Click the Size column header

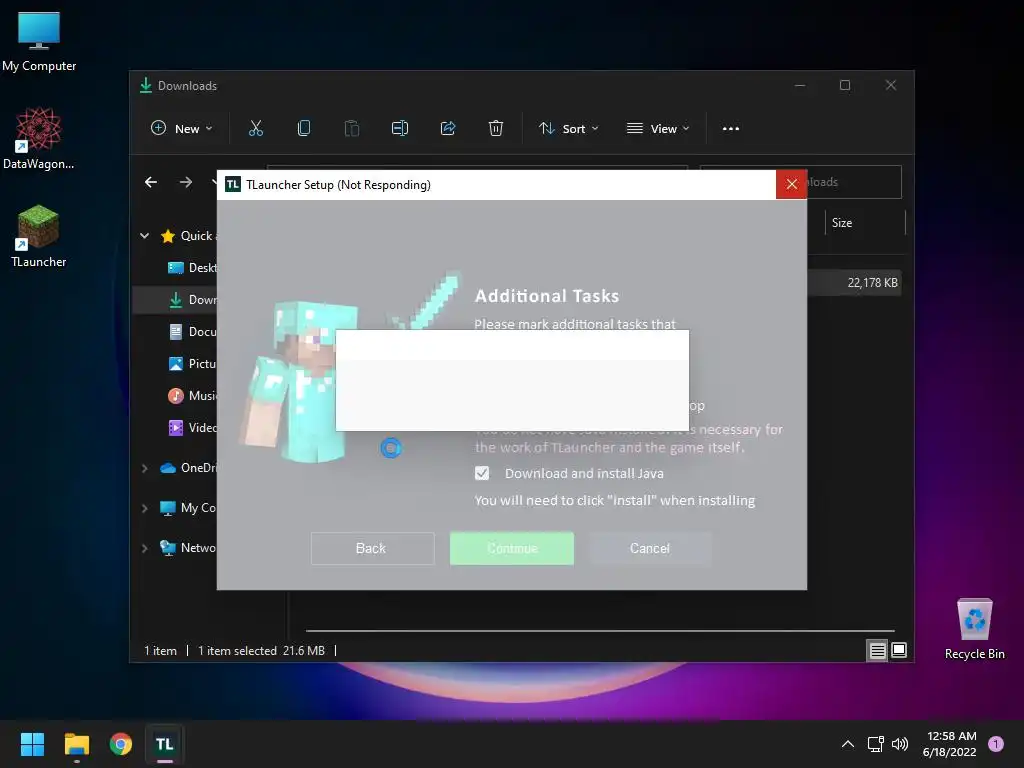coord(865,223)
